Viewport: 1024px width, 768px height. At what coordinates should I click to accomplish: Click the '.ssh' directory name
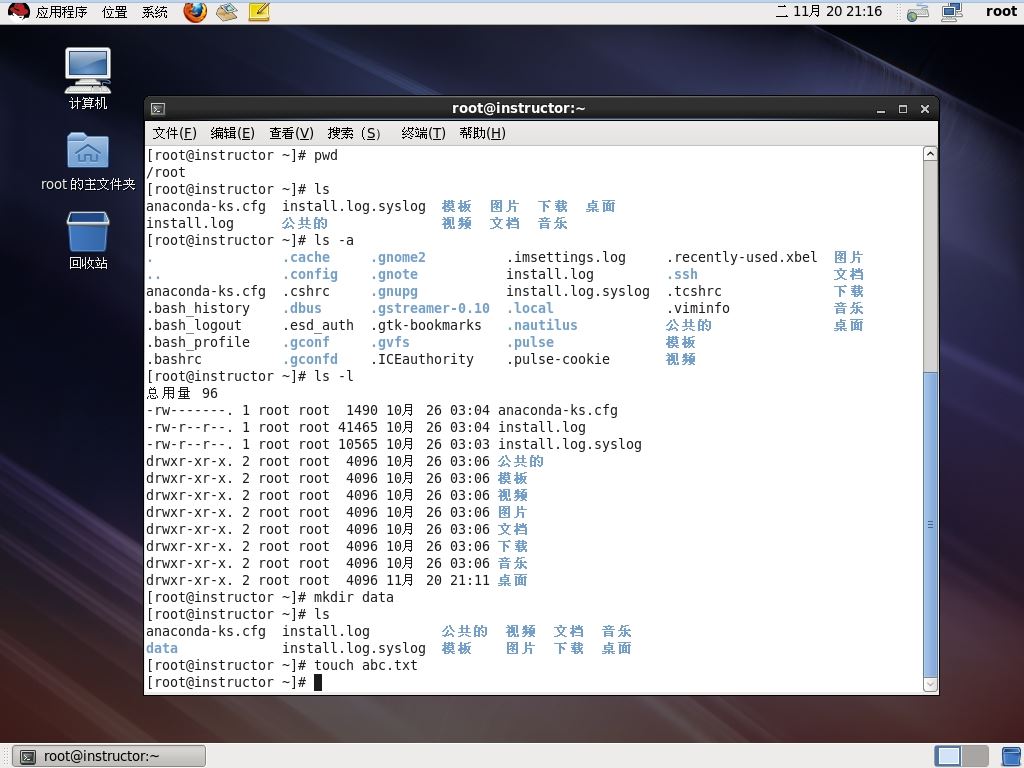[682, 274]
